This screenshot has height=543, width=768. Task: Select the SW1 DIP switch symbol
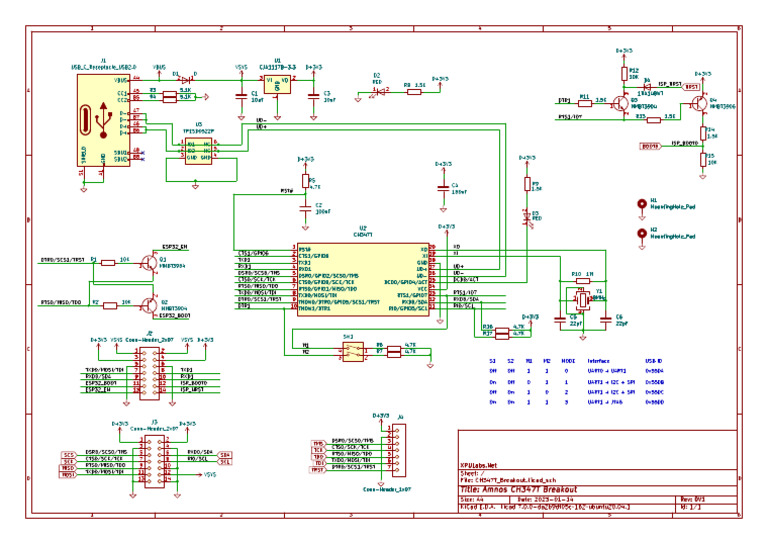click(353, 352)
